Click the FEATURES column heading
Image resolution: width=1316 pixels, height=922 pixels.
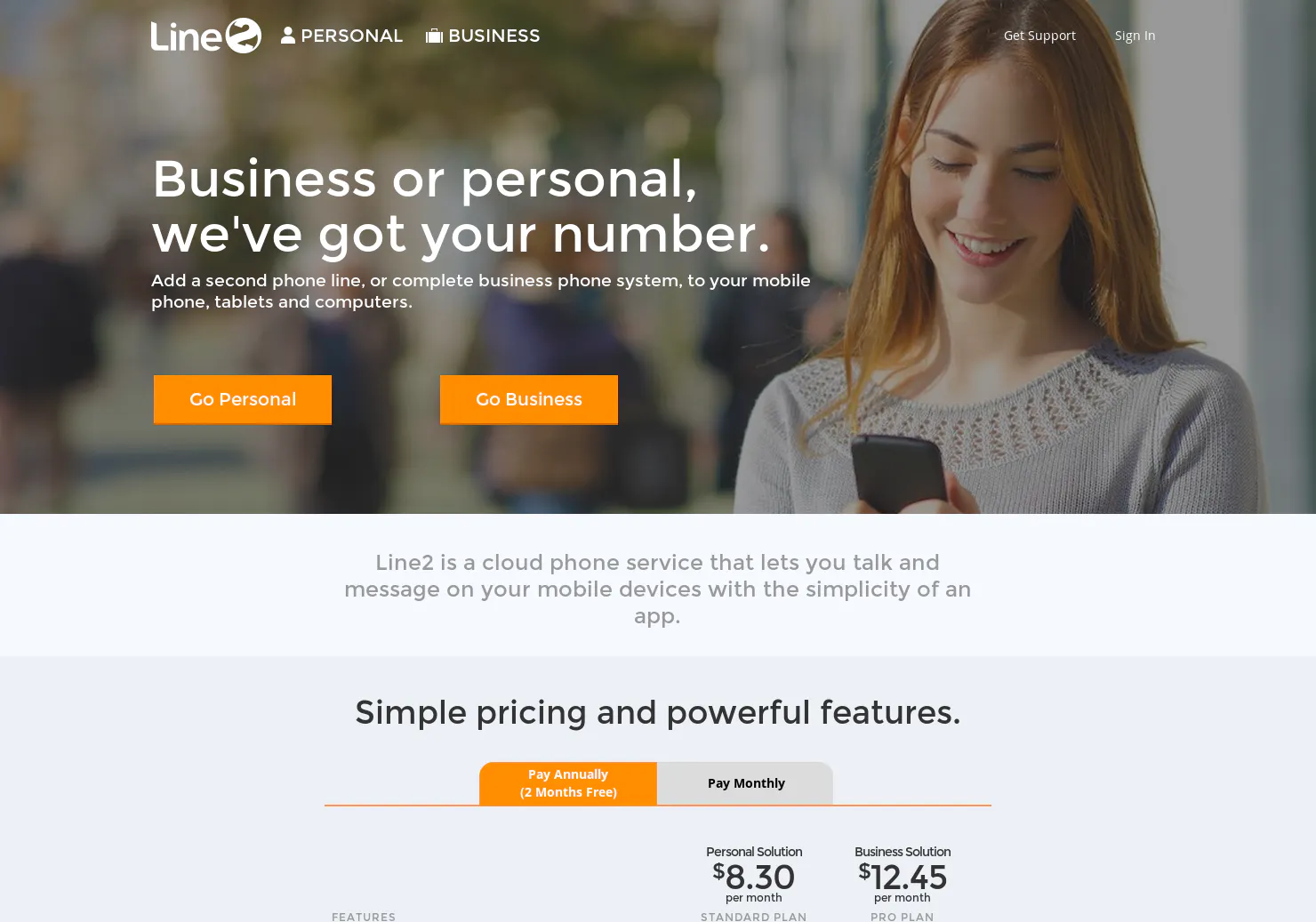364,917
